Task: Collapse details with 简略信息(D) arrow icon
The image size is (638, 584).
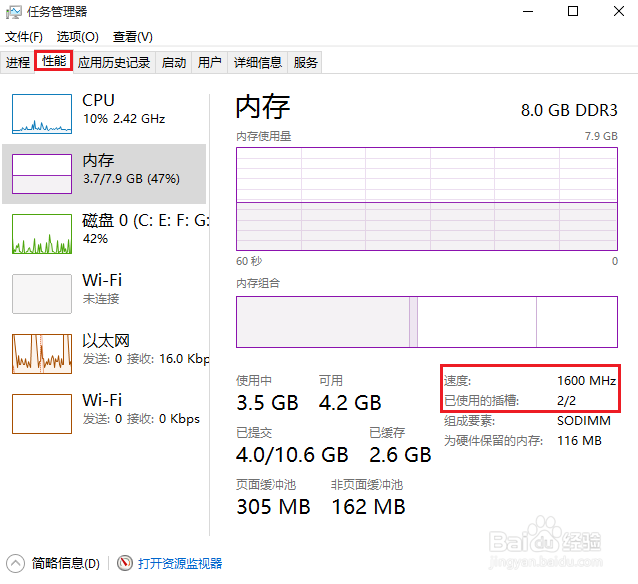Action: (15, 564)
